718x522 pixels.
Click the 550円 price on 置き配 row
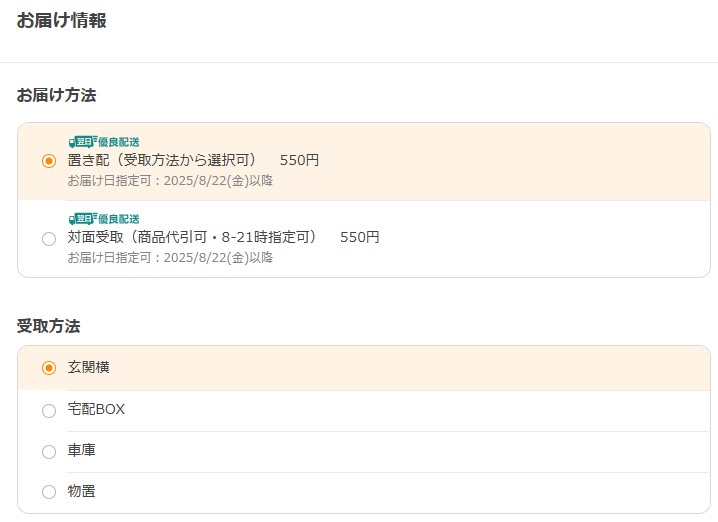tap(299, 160)
